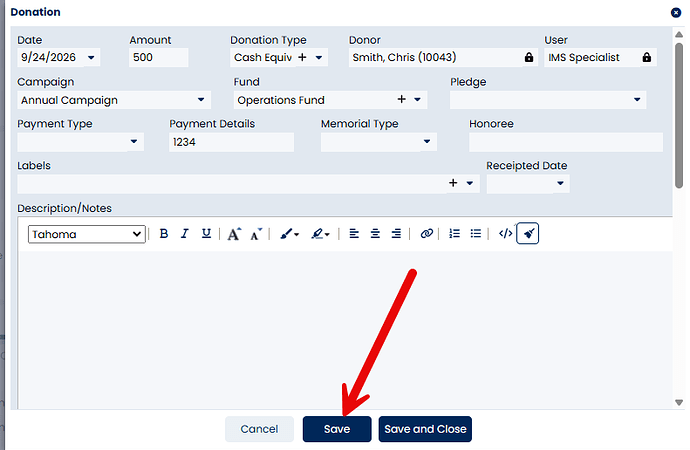Center-align the notes text
Screen dimensions: 690x450
pyautogui.click(x=375, y=234)
